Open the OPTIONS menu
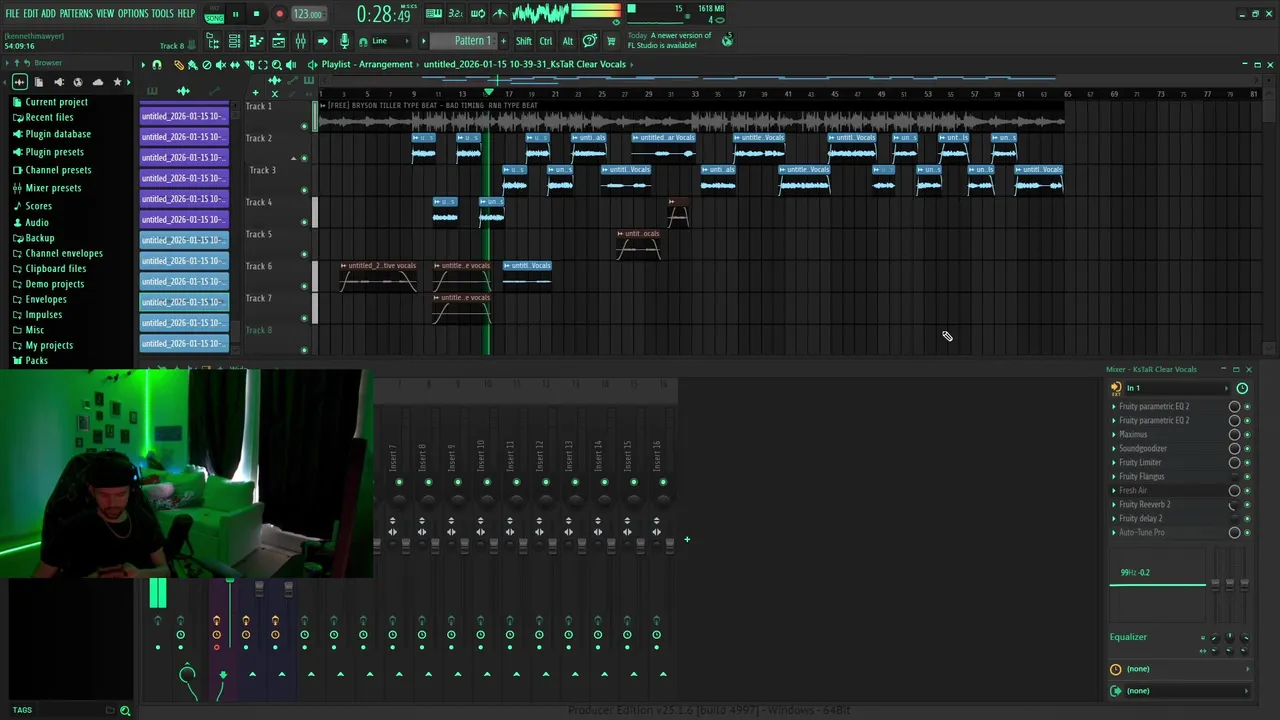 pos(133,13)
